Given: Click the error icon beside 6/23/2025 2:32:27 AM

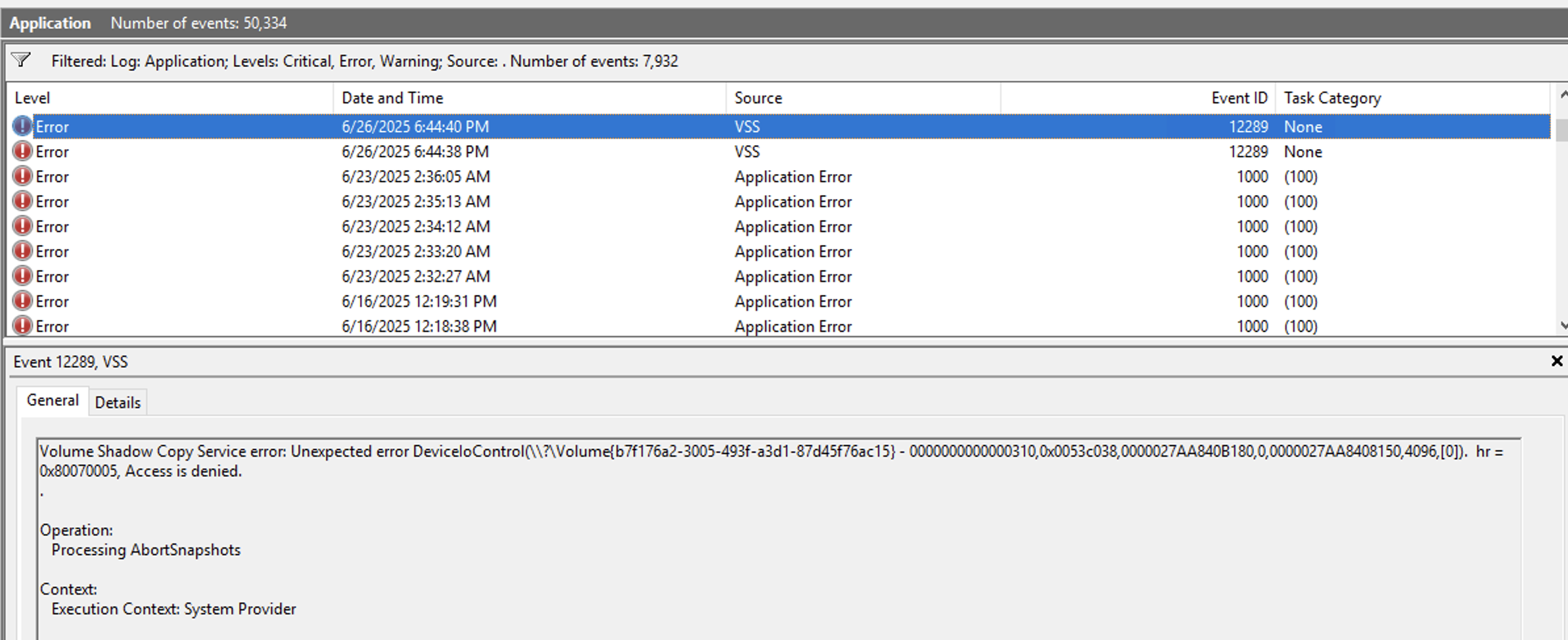Looking at the screenshot, I should coord(22,276).
